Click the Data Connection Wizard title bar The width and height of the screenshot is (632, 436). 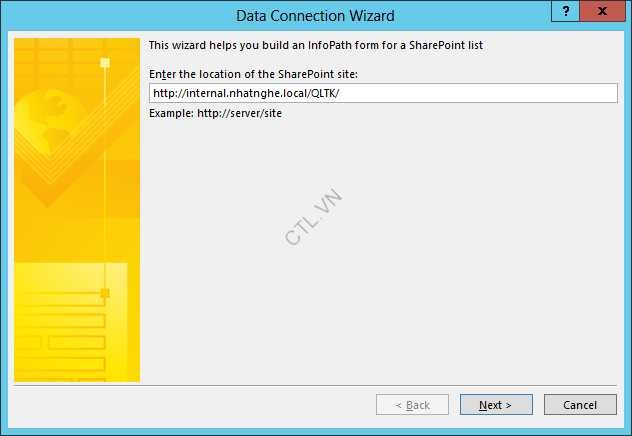[x=315, y=16]
